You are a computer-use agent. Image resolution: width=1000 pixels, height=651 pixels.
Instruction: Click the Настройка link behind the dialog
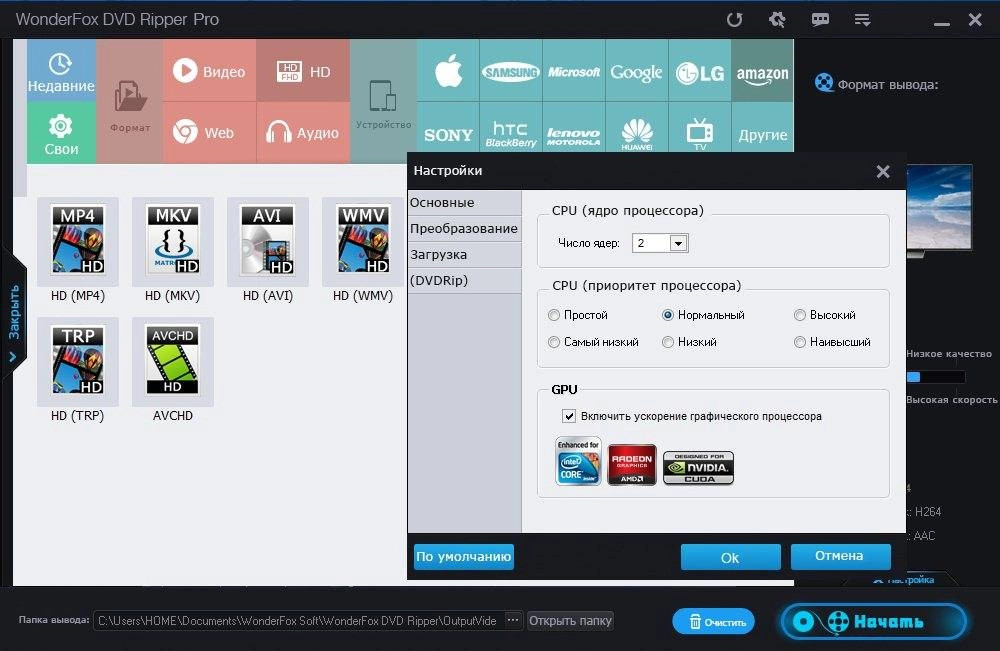(906, 580)
